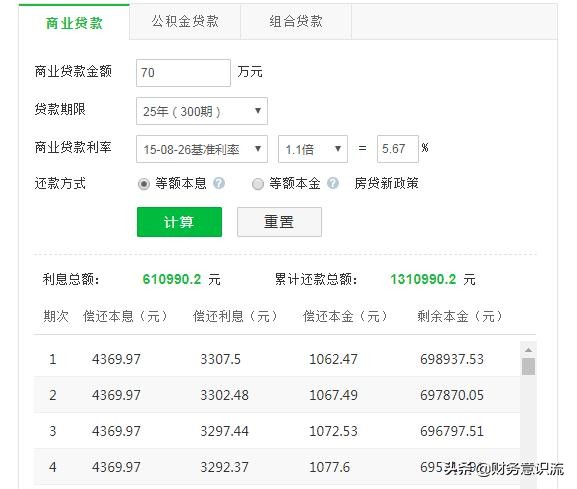Click the 利息总额 value 610990.2
577x489 pixels.
pyautogui.click(x=172, y=279)
